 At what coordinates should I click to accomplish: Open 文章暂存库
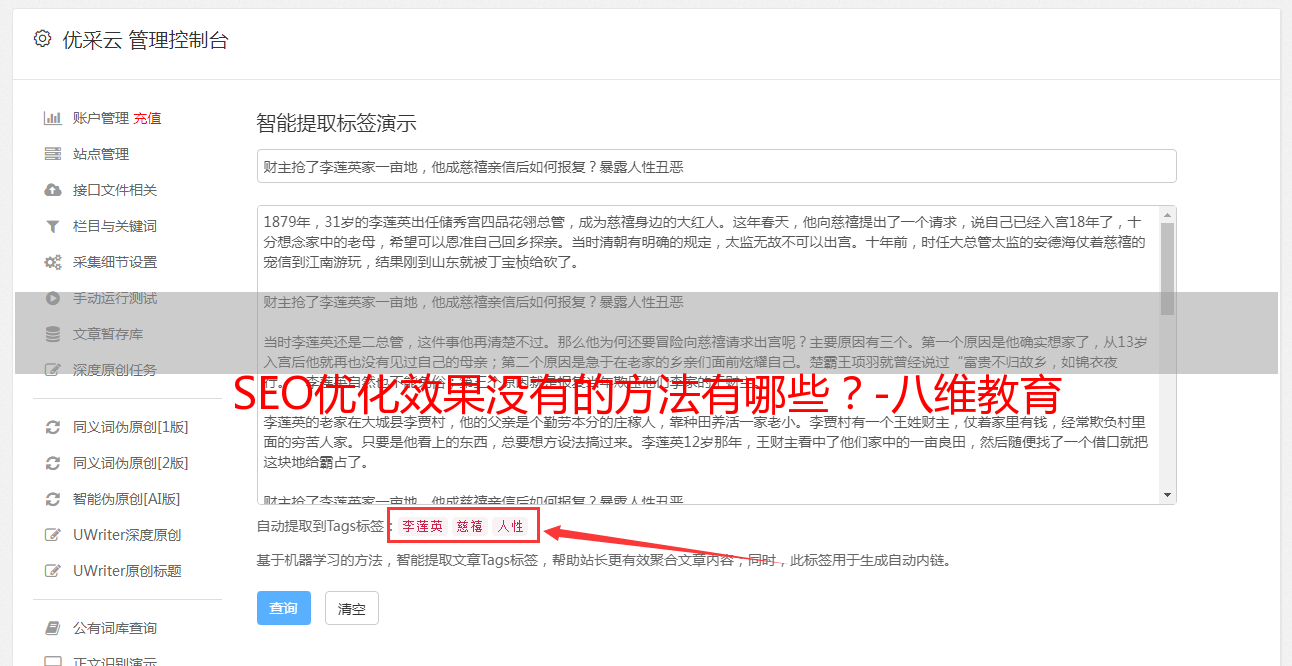coord(108,334)
